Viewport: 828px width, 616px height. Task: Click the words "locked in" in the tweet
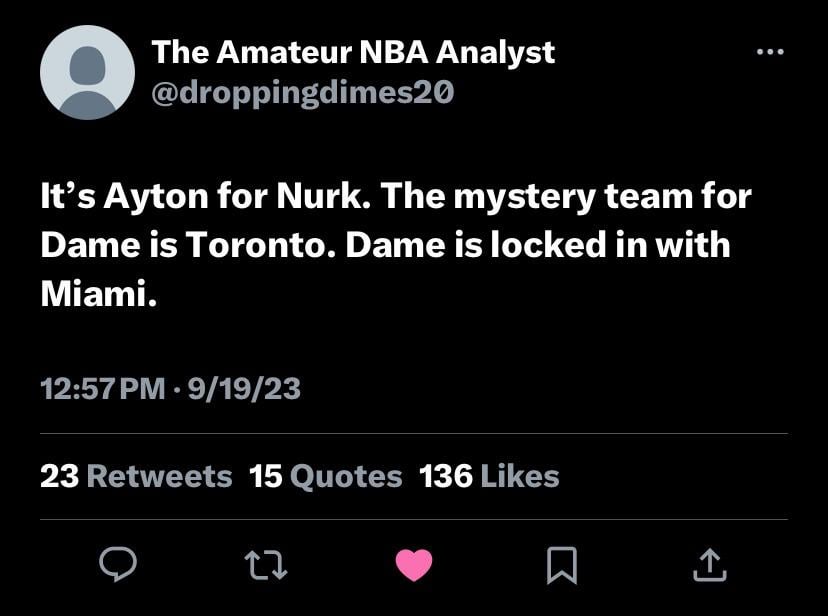tap(537, 245)
